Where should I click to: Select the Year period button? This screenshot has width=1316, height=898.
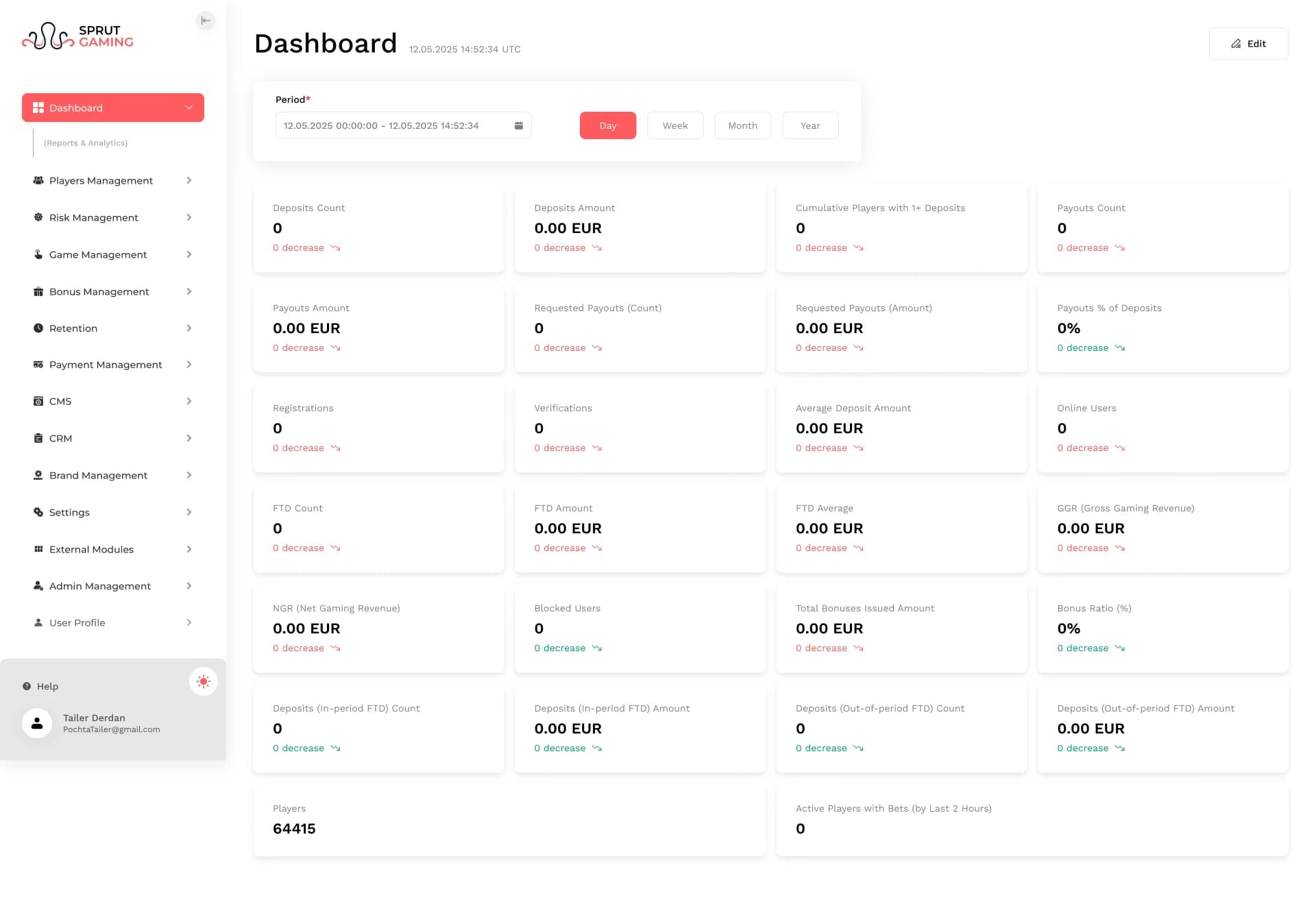[809, 125]
